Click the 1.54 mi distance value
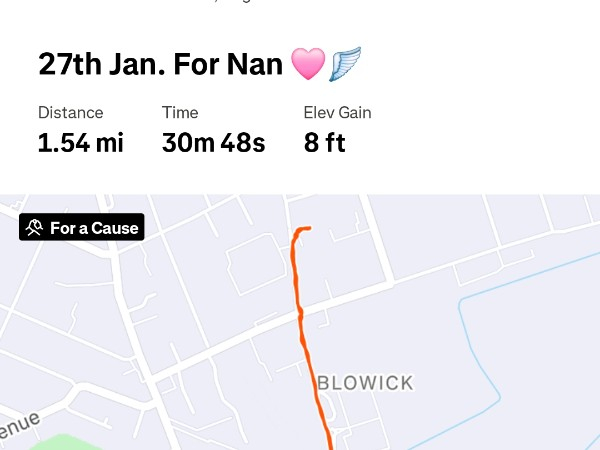The width and height of the screenshot is (600, 450). (x=80, y=143)
